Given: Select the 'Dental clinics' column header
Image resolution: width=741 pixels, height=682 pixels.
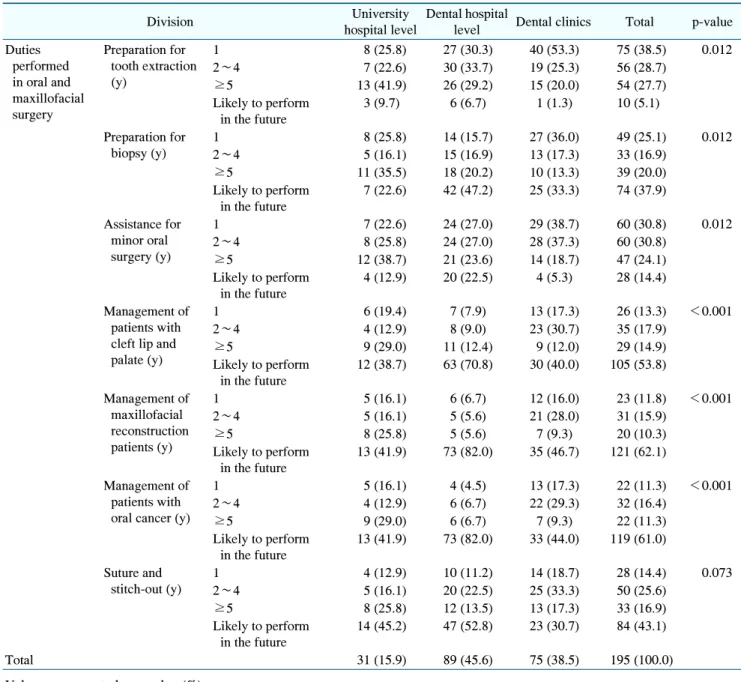Looking at the screenshot, I should pos(553,22).
